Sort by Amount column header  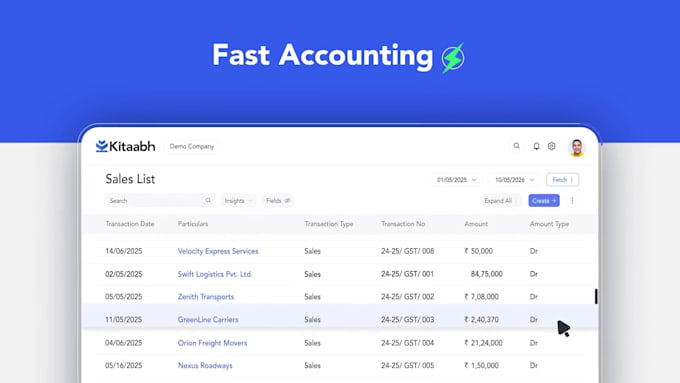coord(476,224)
